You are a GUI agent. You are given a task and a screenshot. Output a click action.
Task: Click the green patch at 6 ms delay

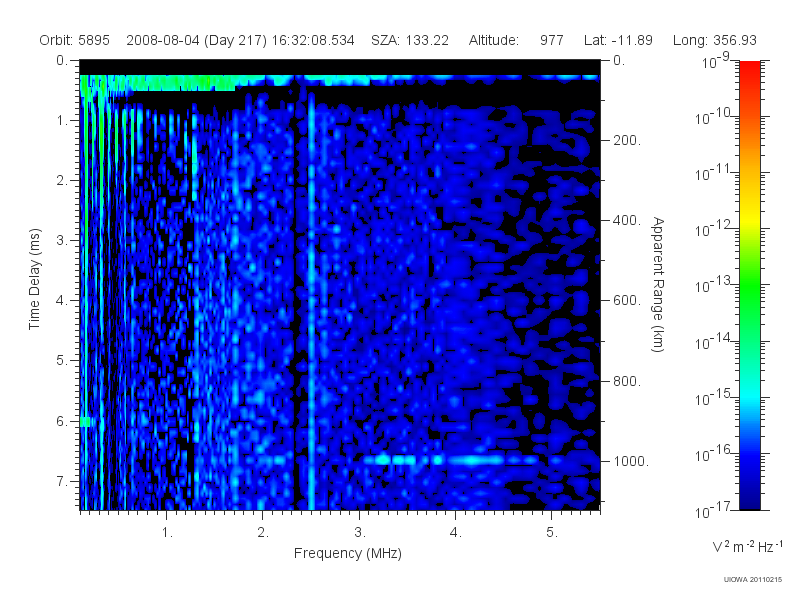(x=85, y=422)
